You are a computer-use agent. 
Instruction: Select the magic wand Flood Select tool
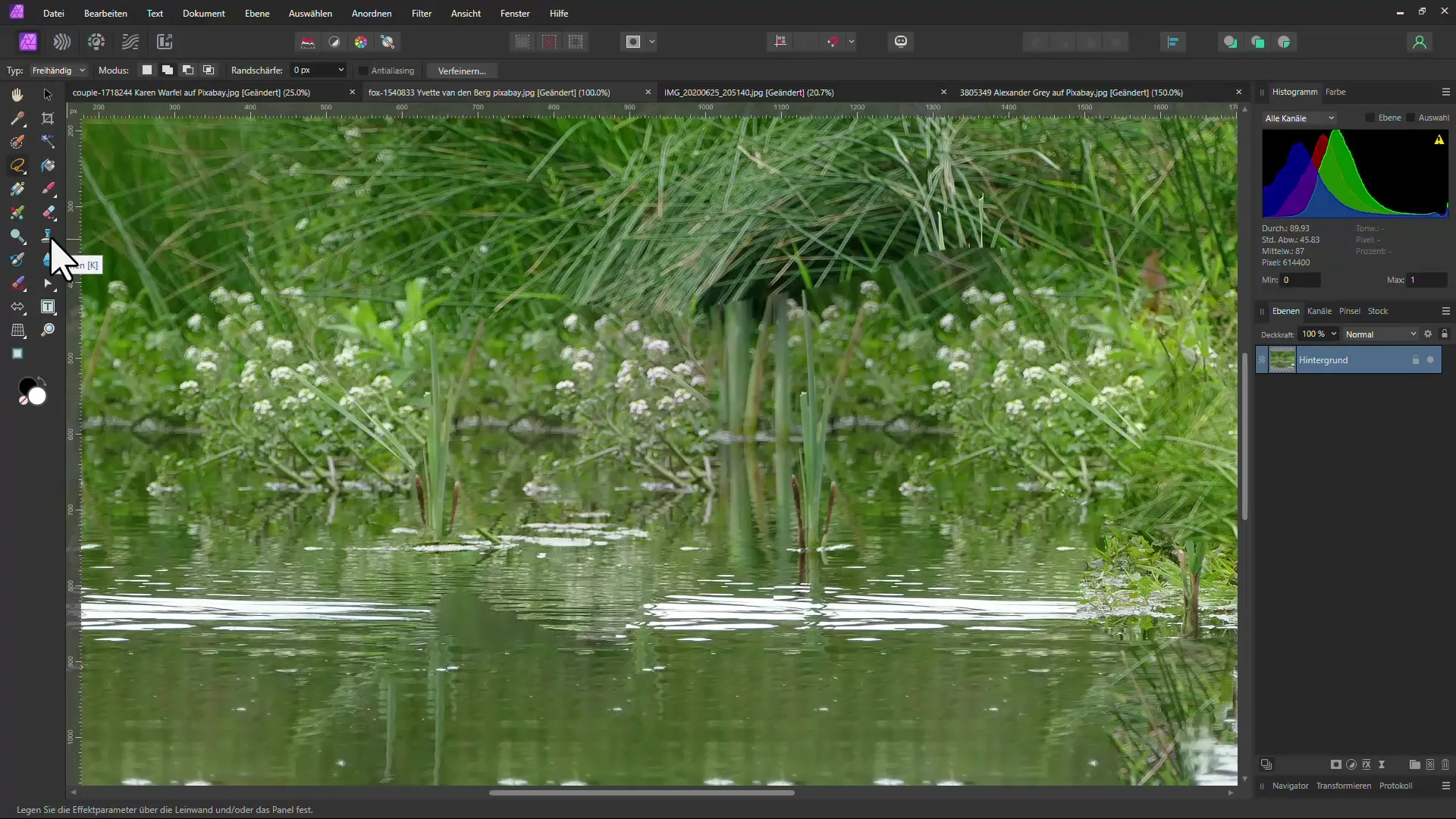(48, 142)
